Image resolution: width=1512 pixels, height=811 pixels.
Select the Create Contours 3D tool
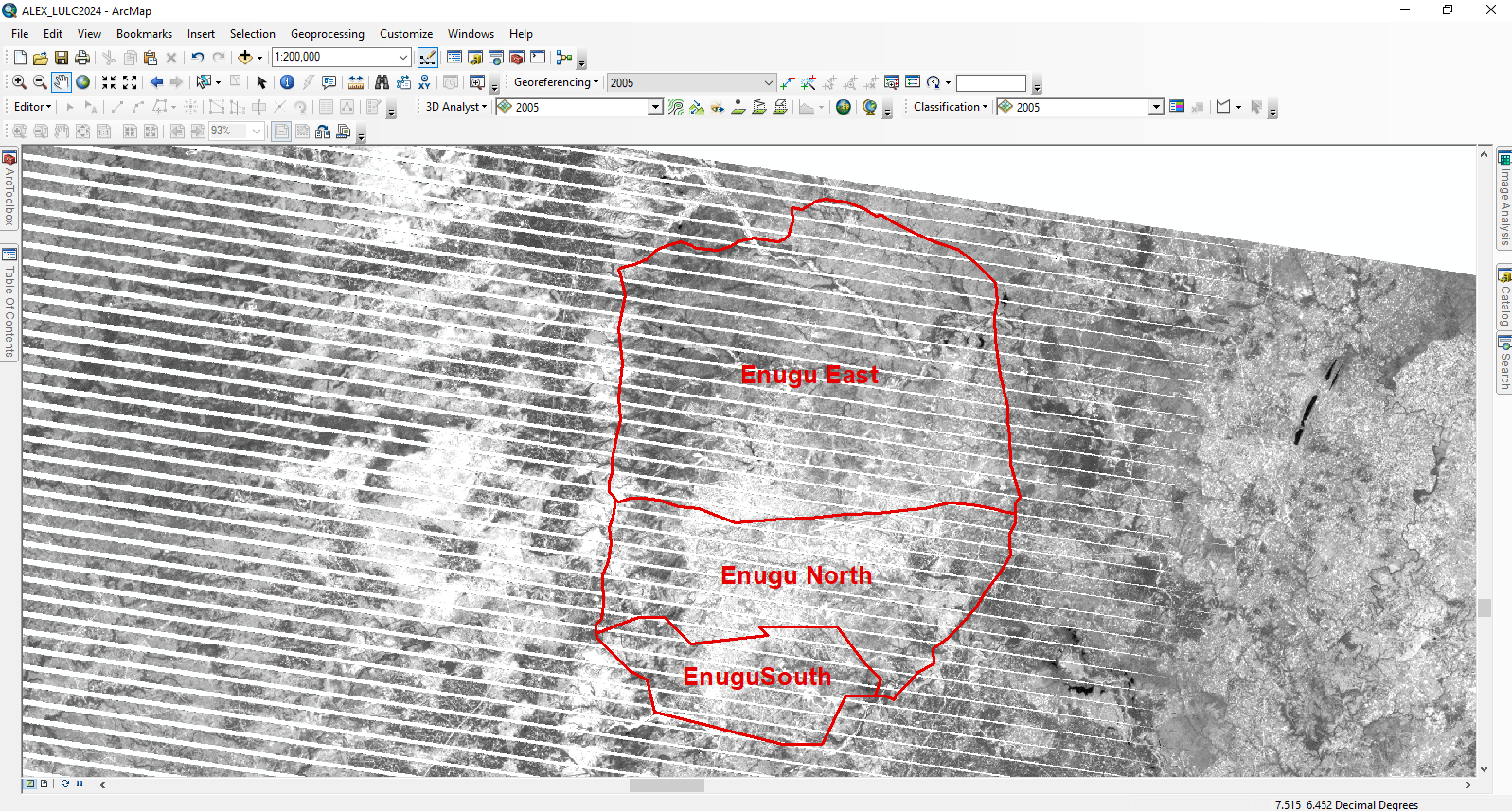tap(676, 107)
